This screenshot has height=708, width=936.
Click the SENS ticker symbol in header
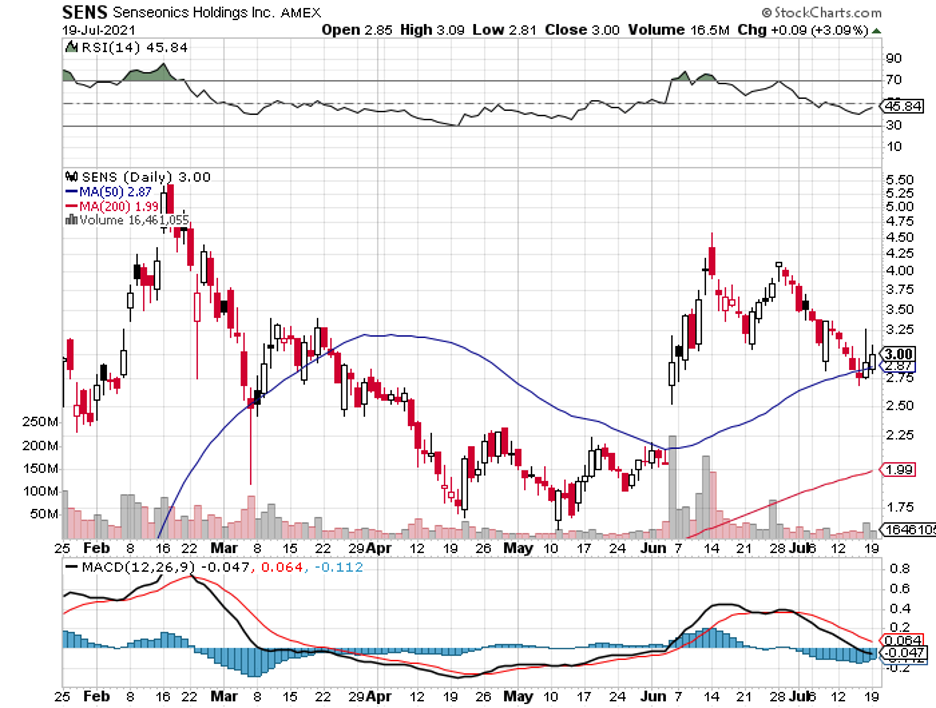click(82, 12)
